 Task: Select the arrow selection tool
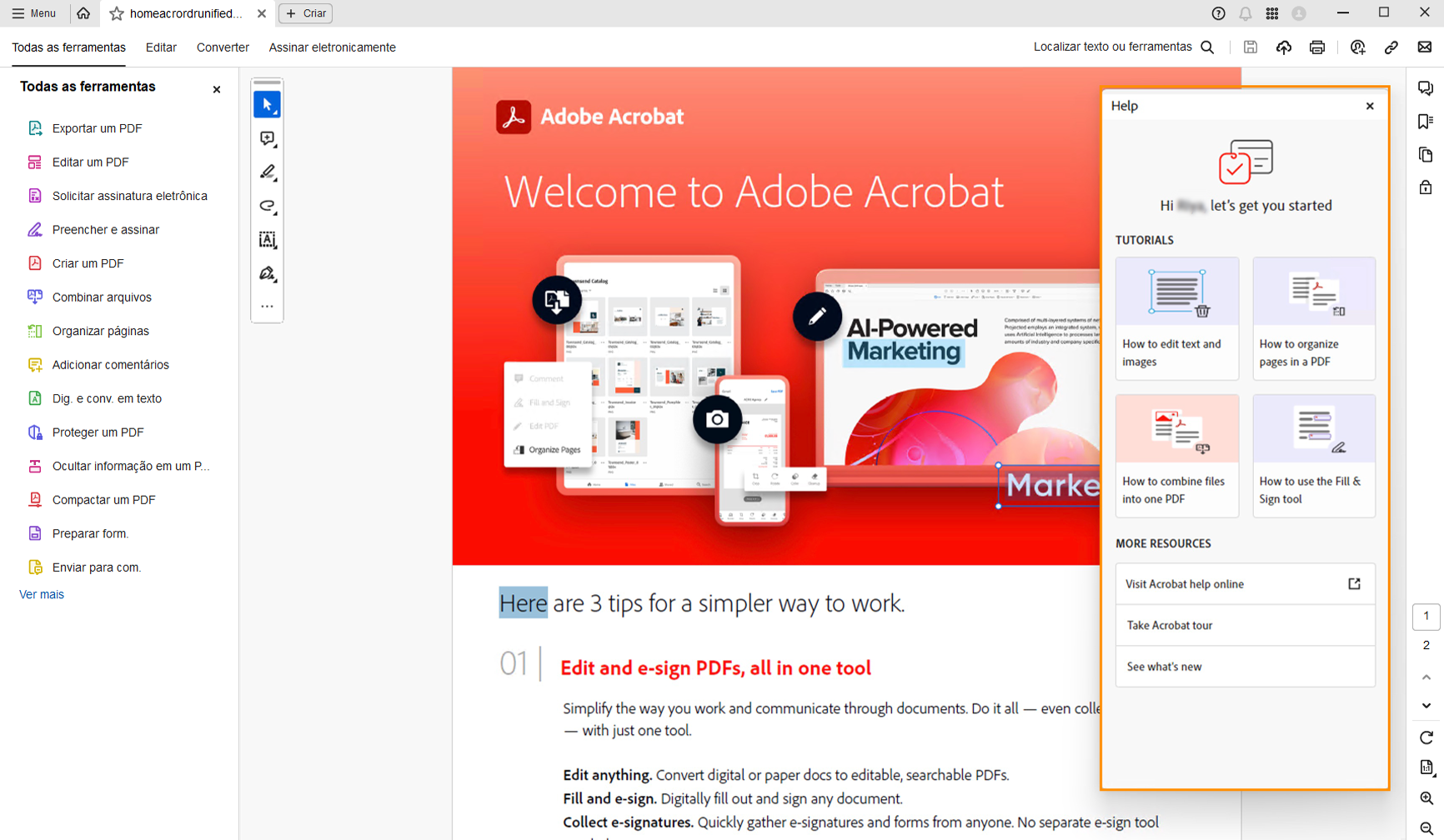(x=267, y=104)
